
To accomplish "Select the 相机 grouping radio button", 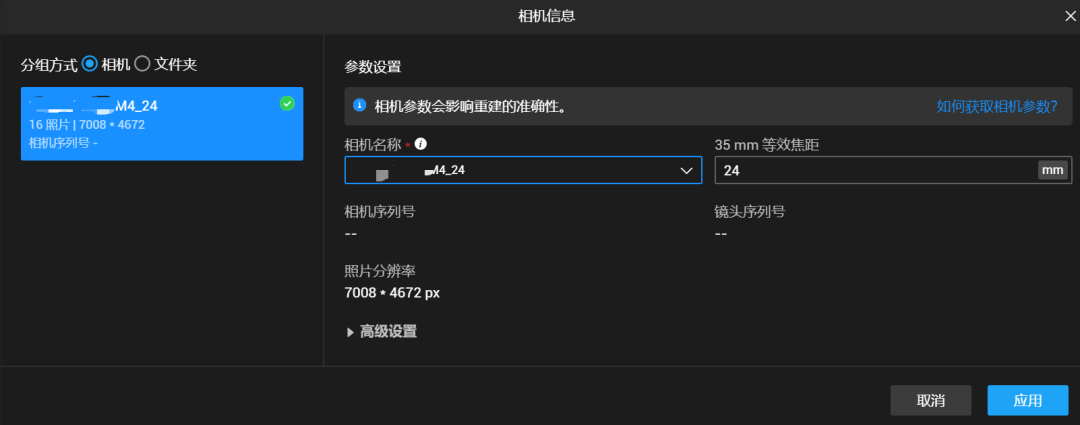I will coord(90,64).
